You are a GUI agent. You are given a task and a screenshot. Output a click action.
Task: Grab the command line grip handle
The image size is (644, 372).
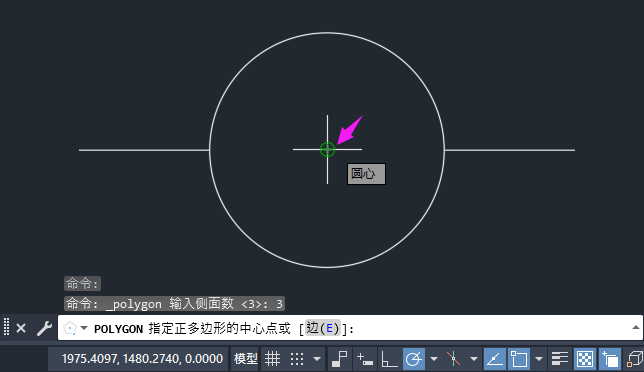[x=6, y=327]
